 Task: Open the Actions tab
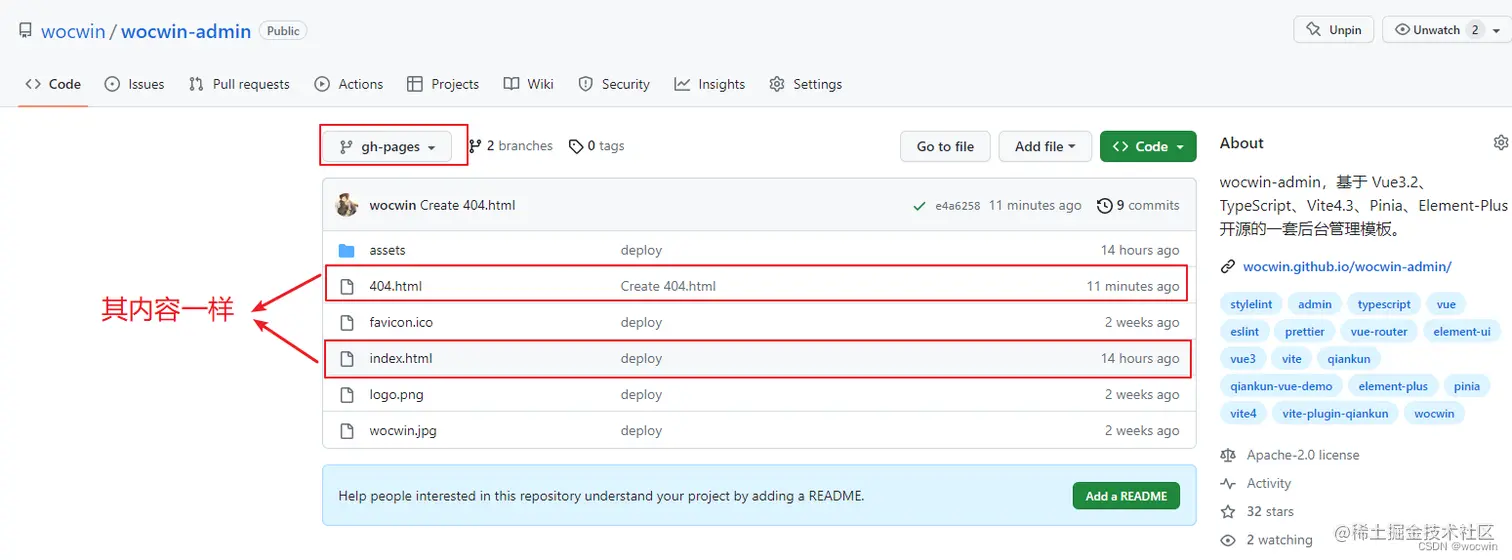click(x=348, y=84)
